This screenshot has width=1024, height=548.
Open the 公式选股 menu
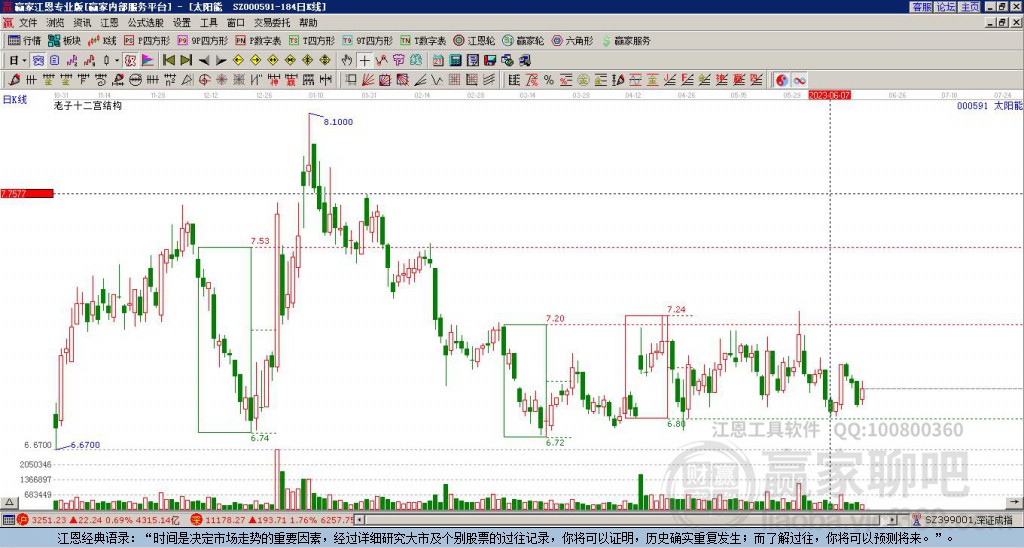[x=145, y=23]
